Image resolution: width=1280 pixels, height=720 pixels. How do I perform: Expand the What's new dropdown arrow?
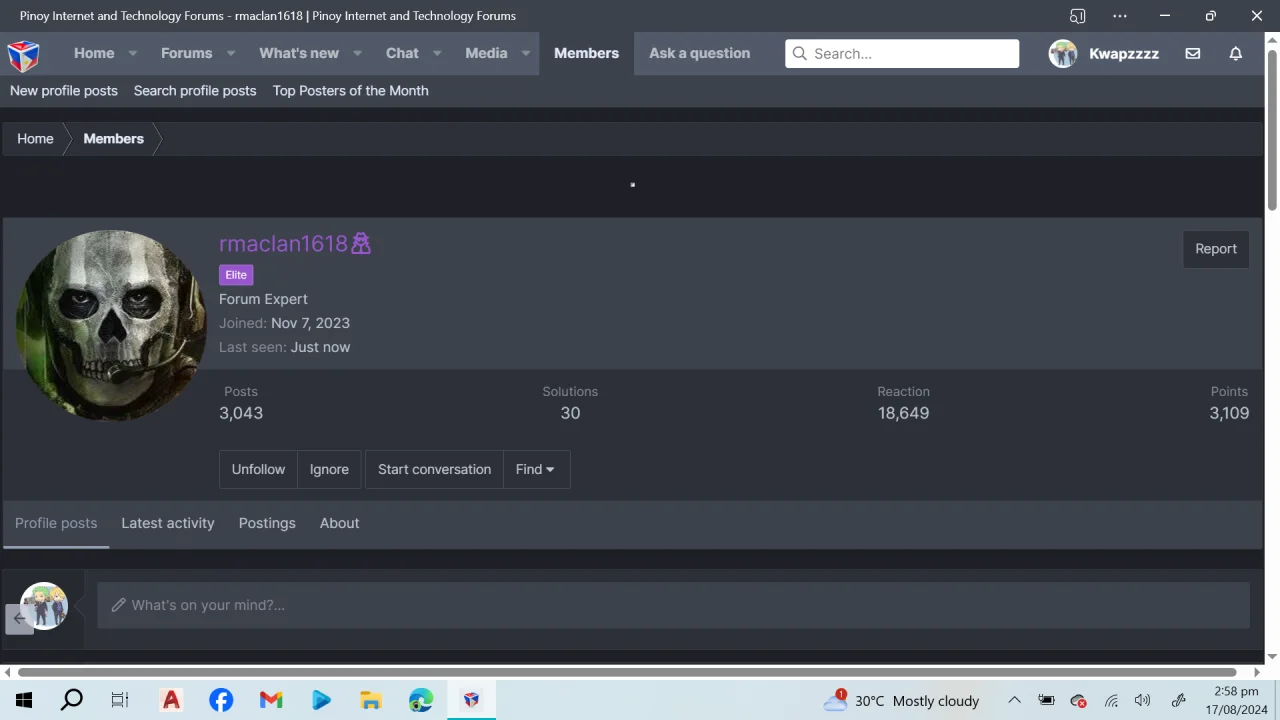click(x=357, y=54)
